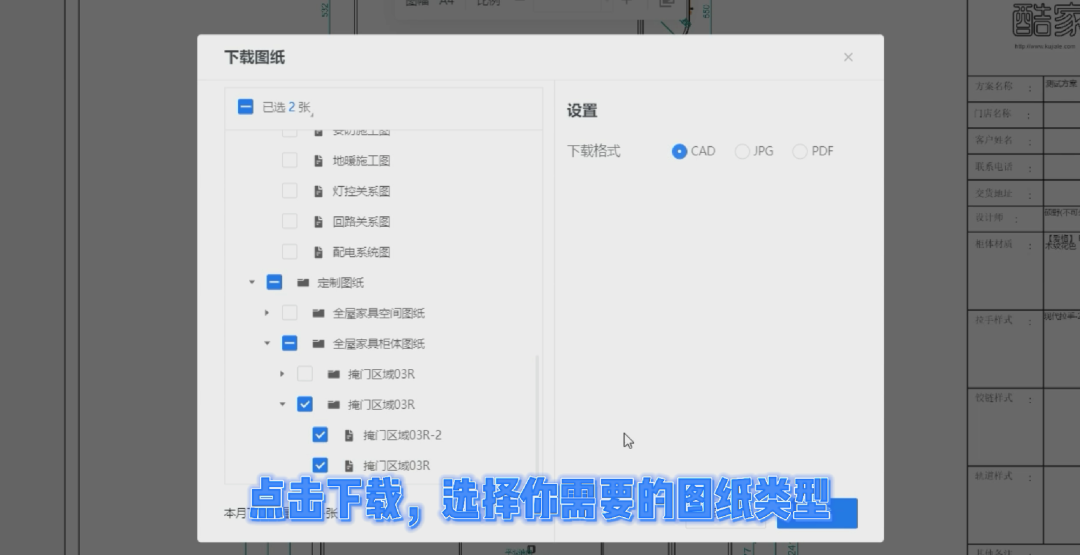The height and width of the screenshot is (555, 1080).
Task: Click the 全屋家具空间图纸 label
Action: pos(379,313)
